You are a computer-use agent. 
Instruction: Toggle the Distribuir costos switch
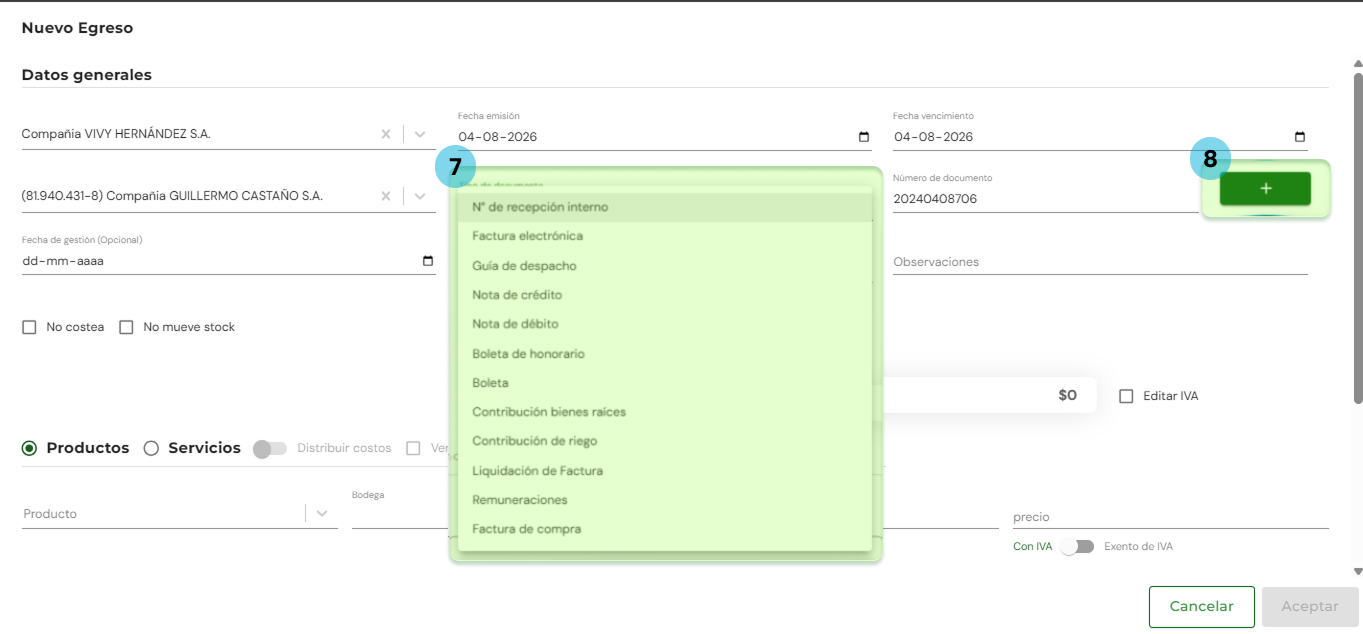coord(270,449)
